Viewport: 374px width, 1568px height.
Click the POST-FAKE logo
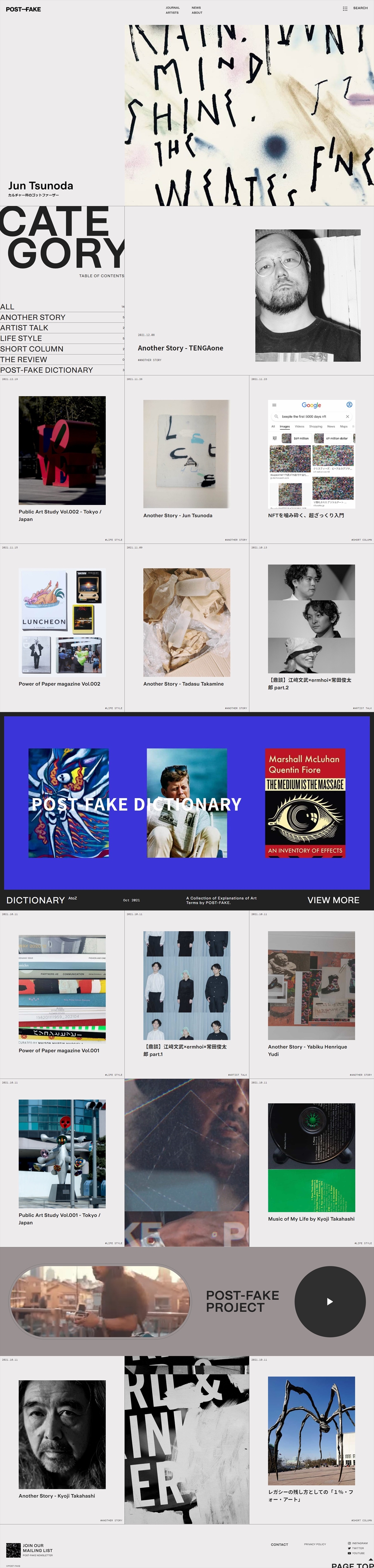(x=24, y=9)
